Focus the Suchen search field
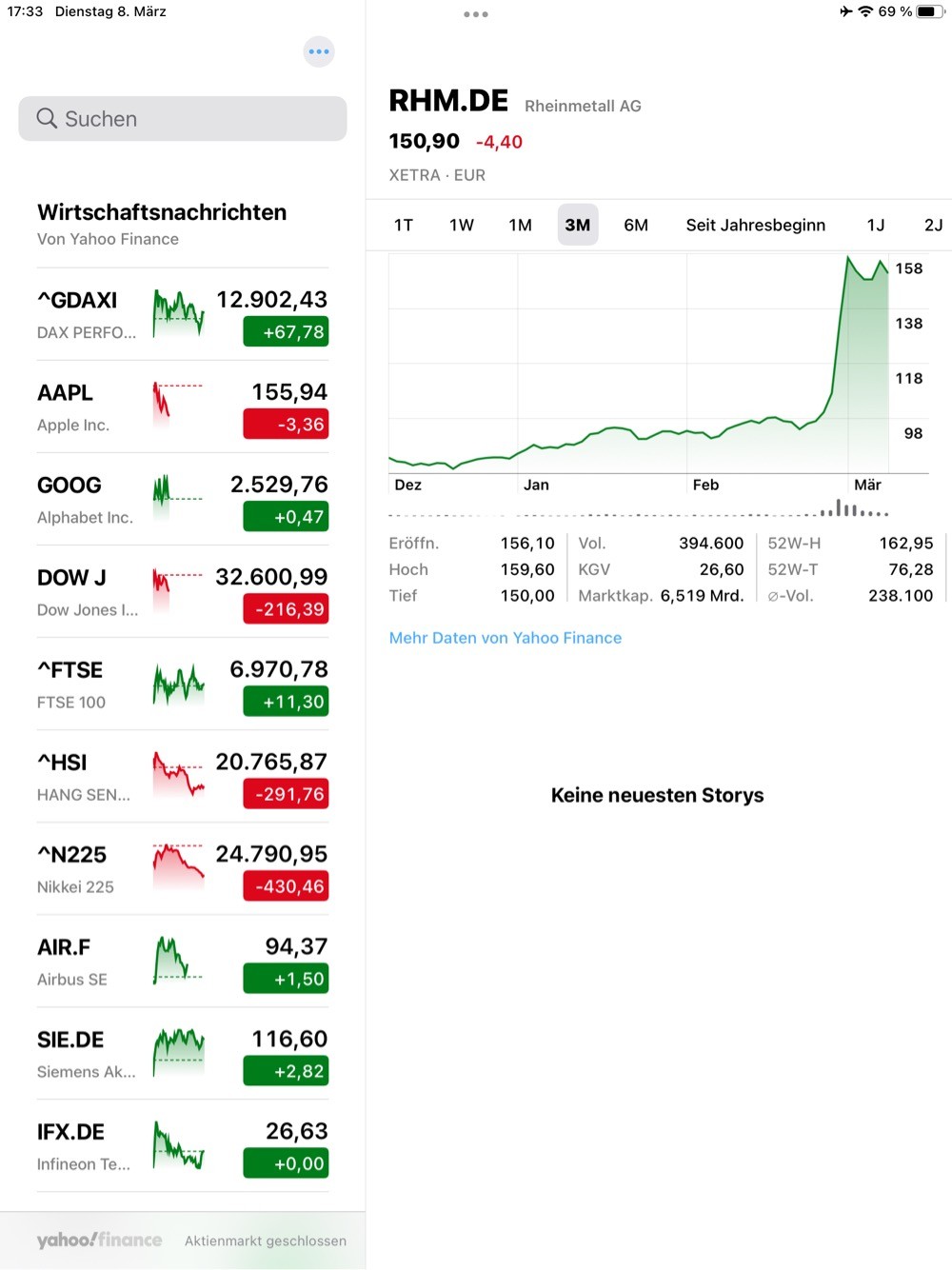The image size is (952, 1270). [183, 118]
